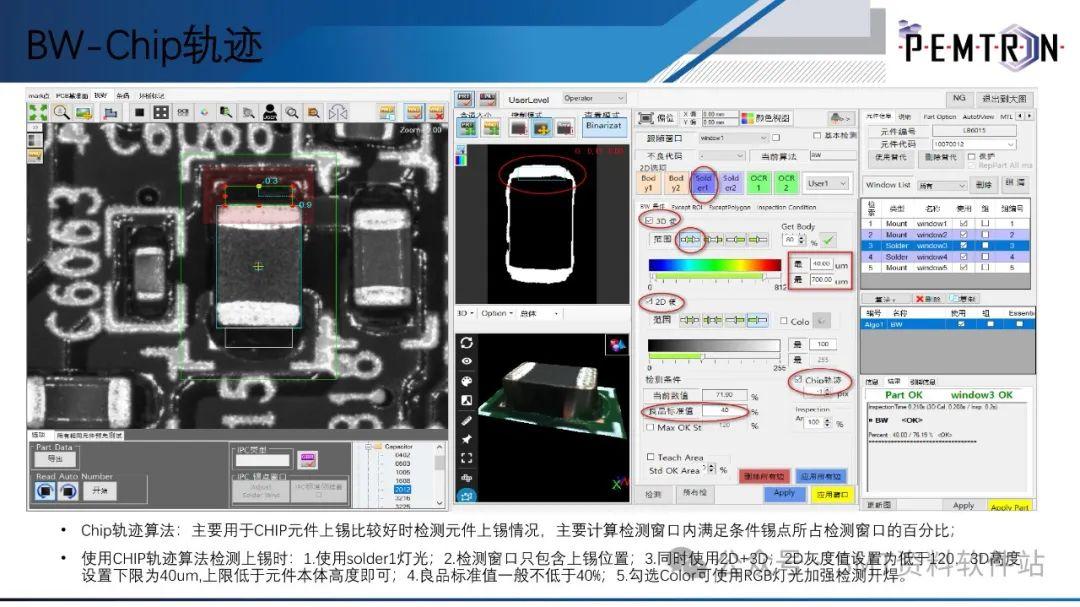Click the mirror/flip icon in the top toolbar

click(338, 111)
